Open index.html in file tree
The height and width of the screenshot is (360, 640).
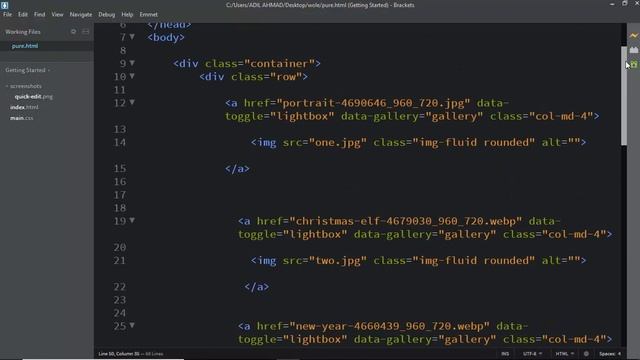(24, 107)
